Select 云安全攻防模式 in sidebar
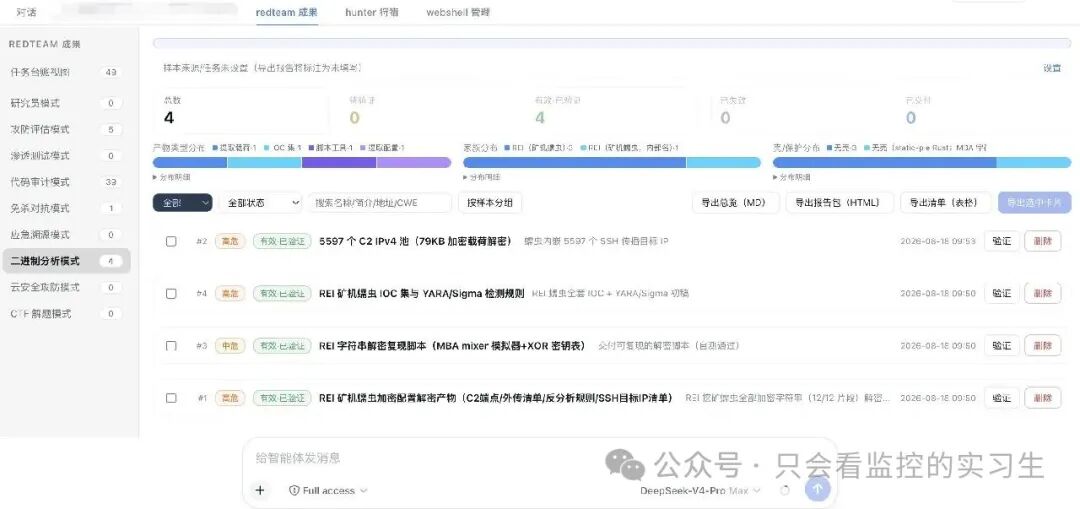The width and height of the screenshot is (1080, 509). (66, 287)
